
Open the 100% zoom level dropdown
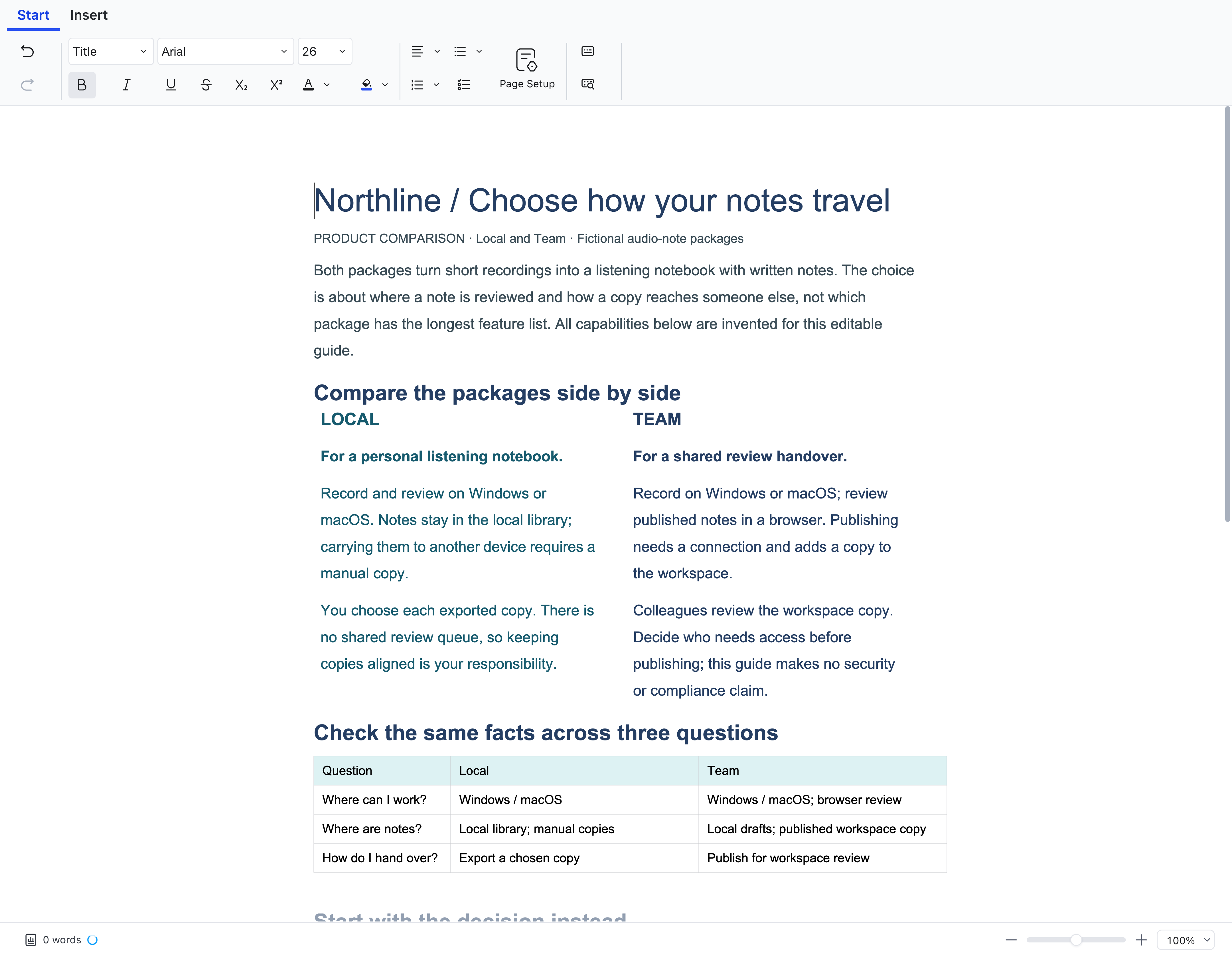1186,940
